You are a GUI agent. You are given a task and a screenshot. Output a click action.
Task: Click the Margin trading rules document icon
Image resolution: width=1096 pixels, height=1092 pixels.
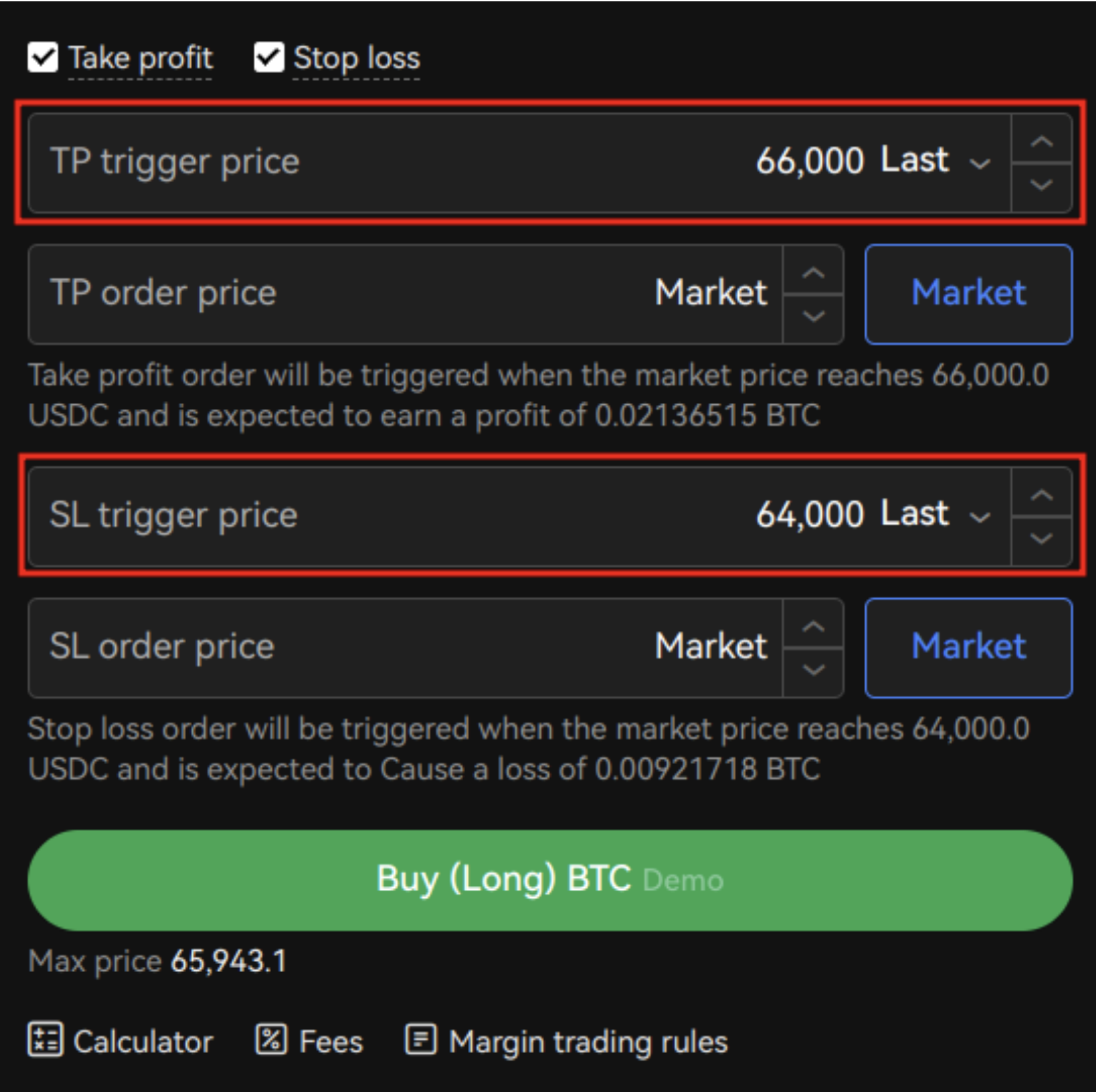(421, 1038)
